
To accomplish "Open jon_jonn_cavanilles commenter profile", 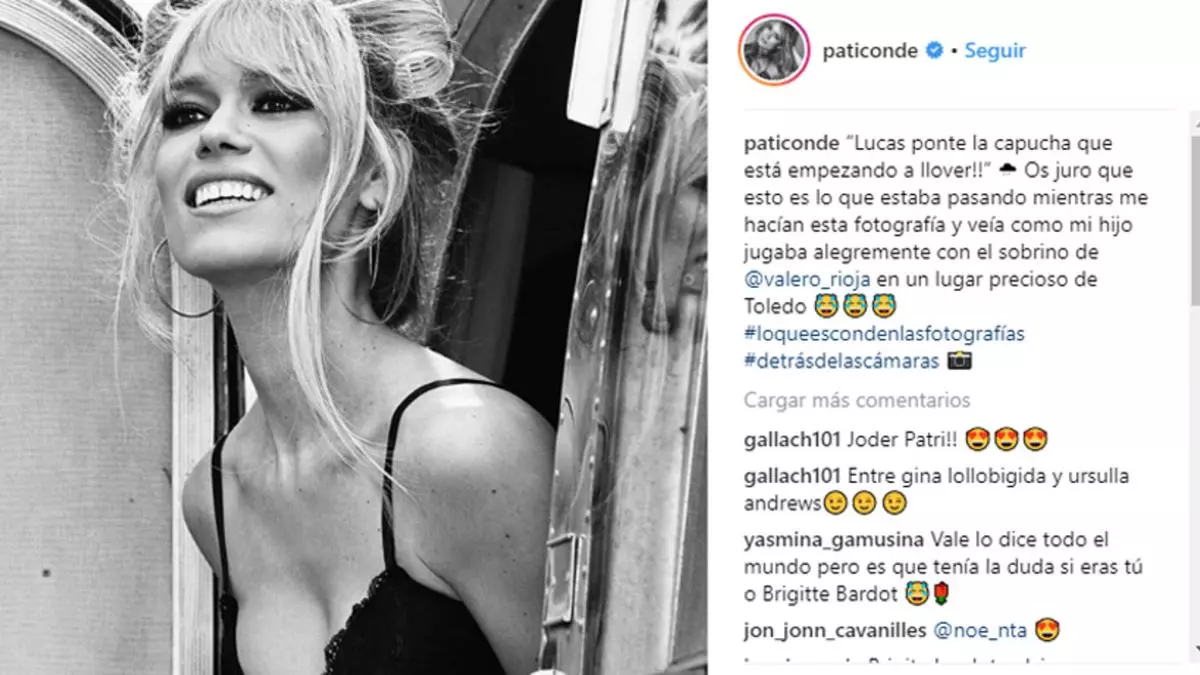I will click(x=835, y=631).
